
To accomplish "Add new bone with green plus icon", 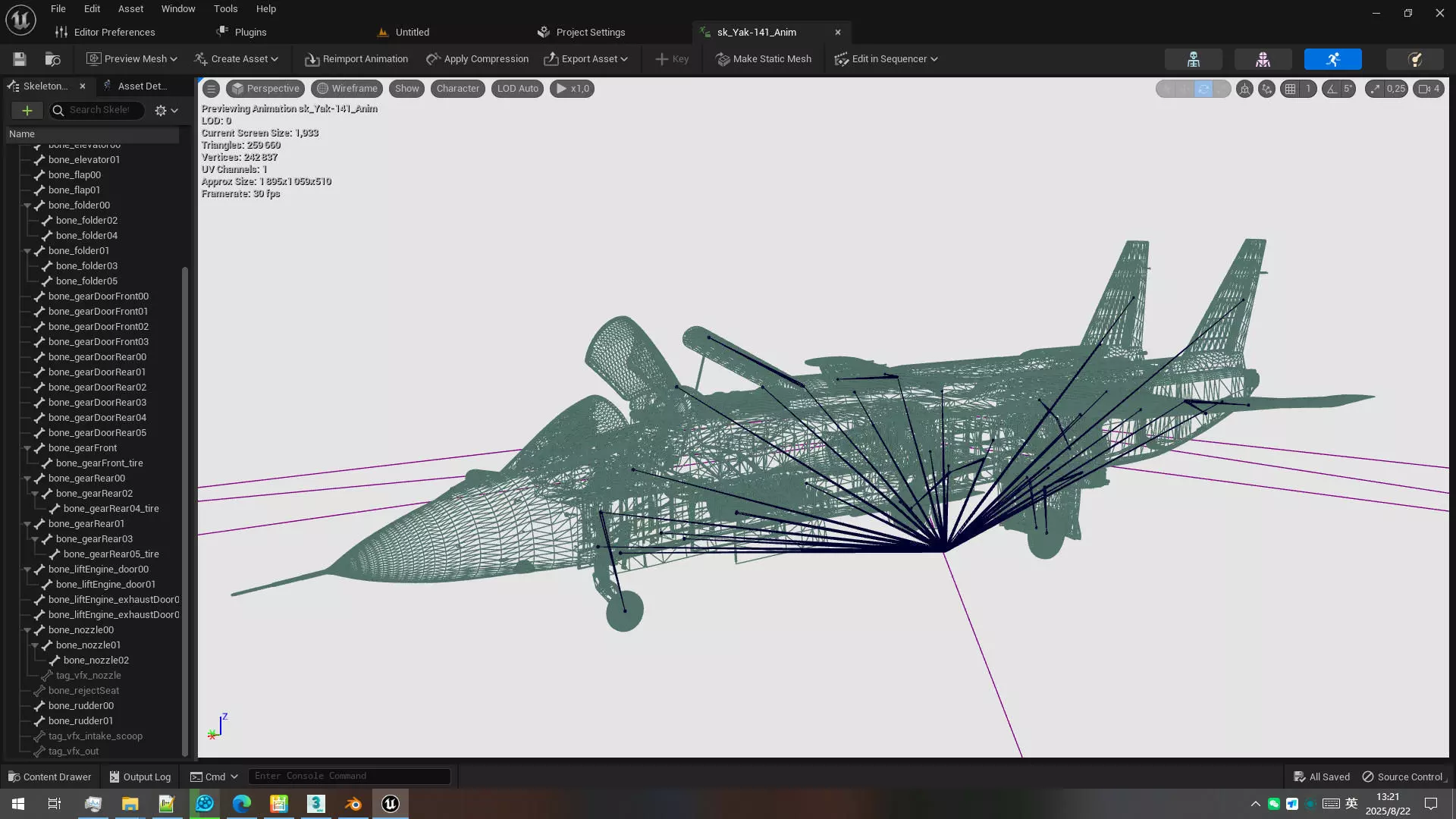I will (27, 110).
